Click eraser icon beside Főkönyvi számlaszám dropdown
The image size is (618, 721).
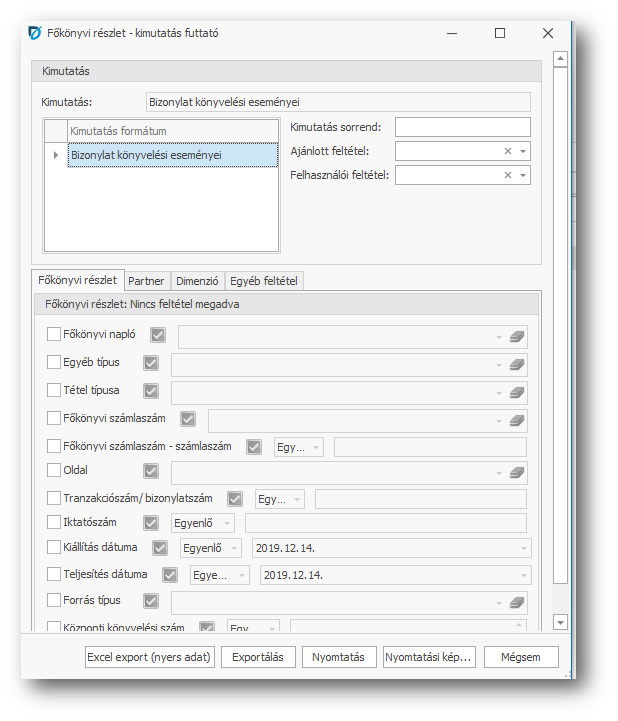coord(516,420)
